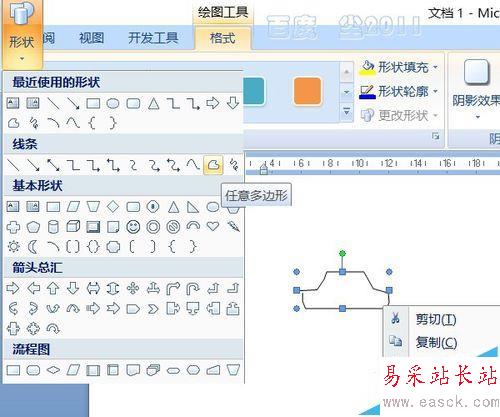The height and width of the screenshot is (417, 500).
Task: Click the indent marker on the ruler
Action: coord(264,168)
